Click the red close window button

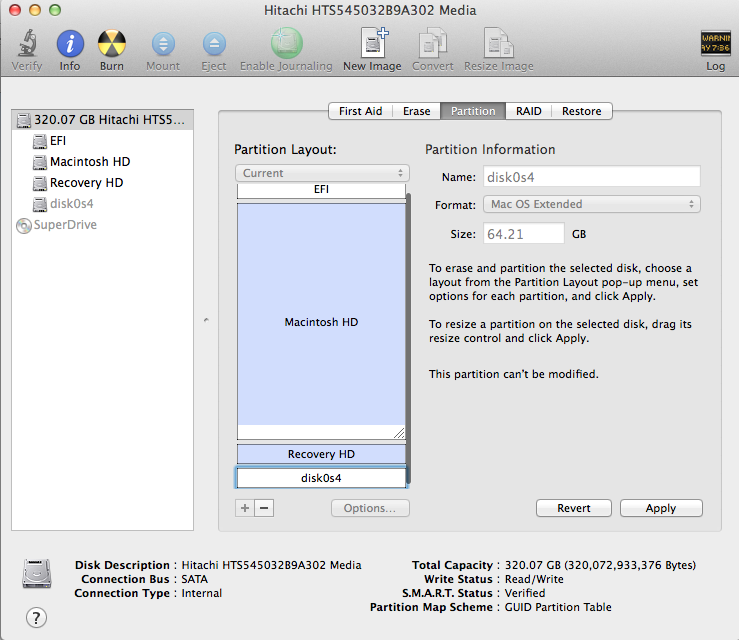(15, 10)
